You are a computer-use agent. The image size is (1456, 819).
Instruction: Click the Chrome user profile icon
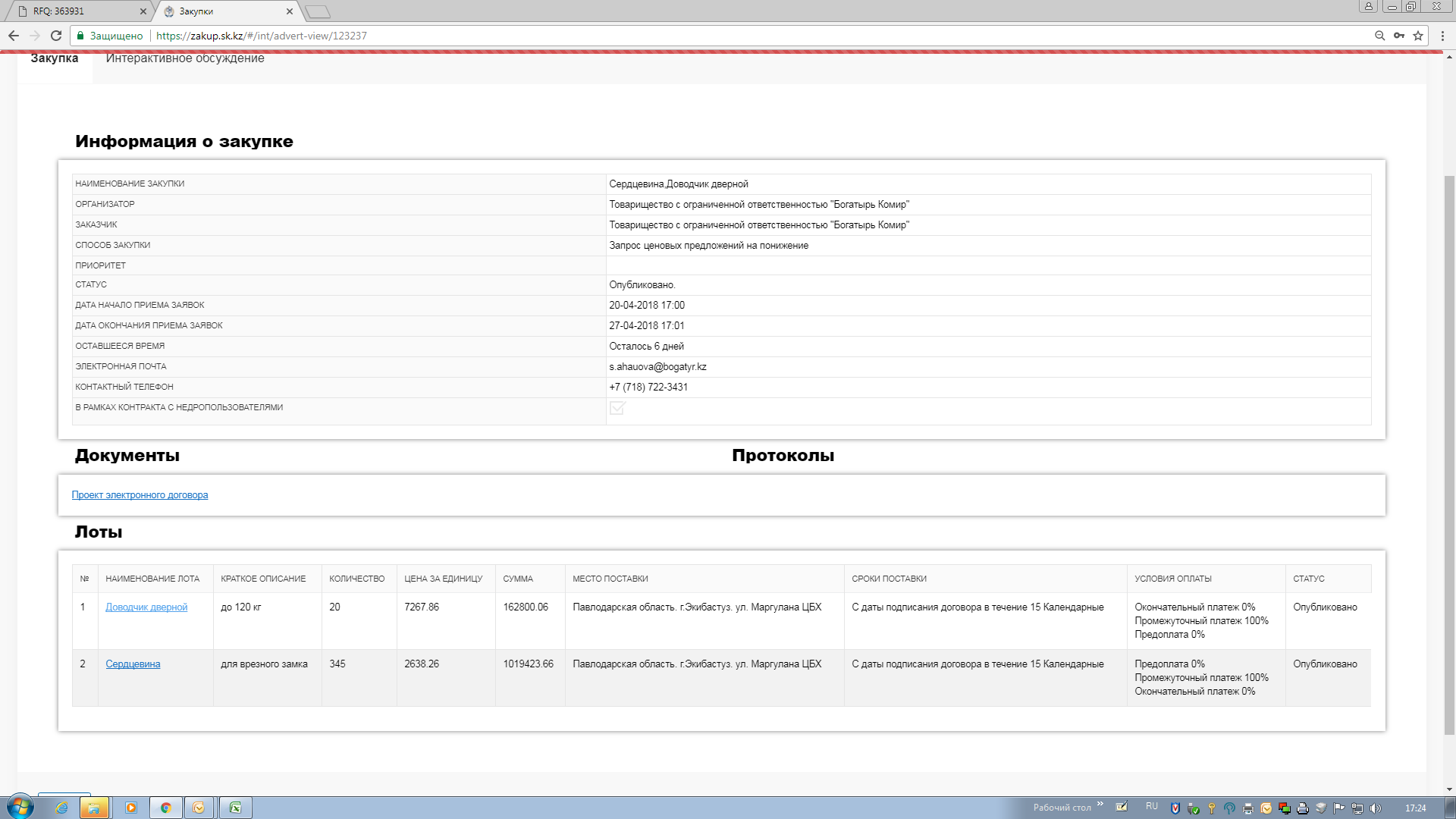point(1368,6)
